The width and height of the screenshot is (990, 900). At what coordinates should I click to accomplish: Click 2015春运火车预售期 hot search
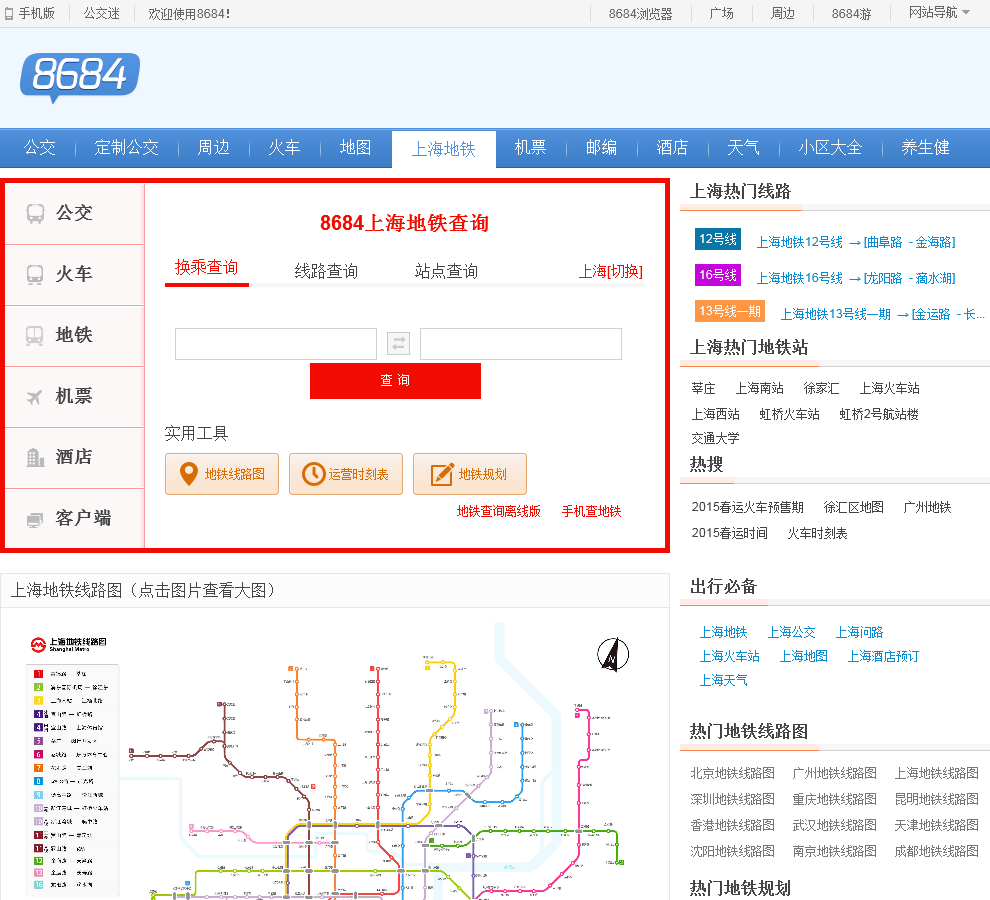[x=748, y=507]
